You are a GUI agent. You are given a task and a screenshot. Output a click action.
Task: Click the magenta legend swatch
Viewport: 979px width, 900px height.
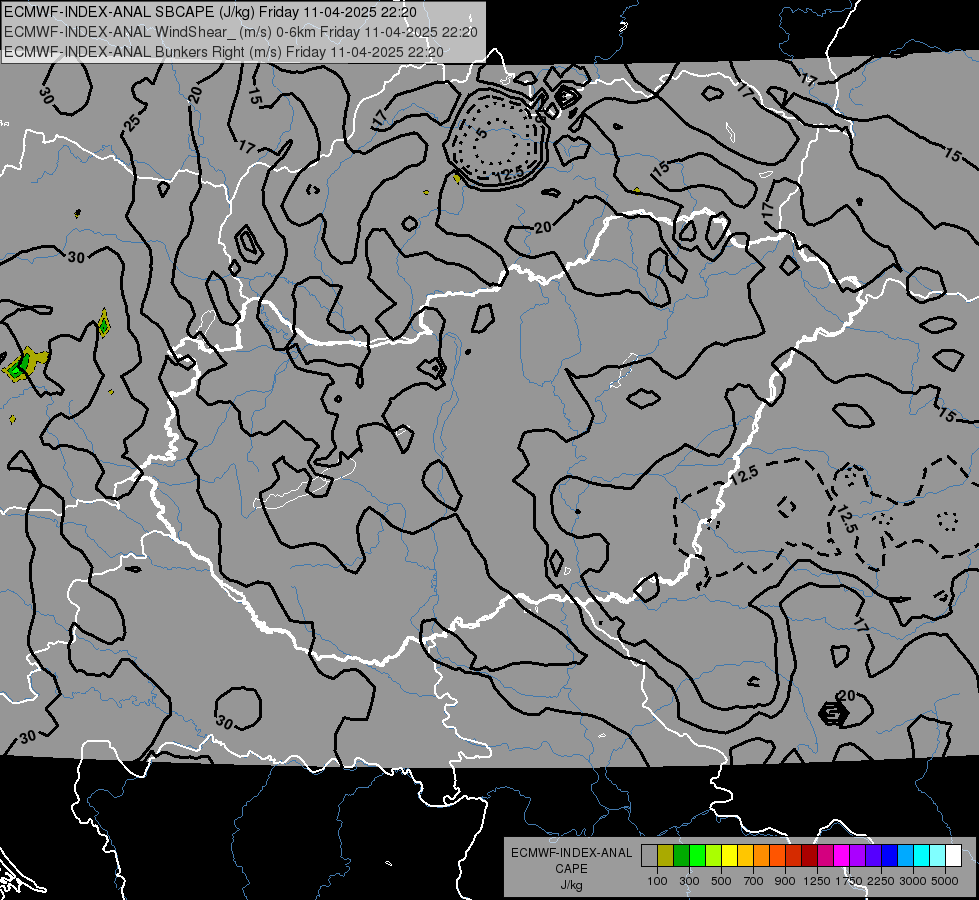[x=842, y=856]
